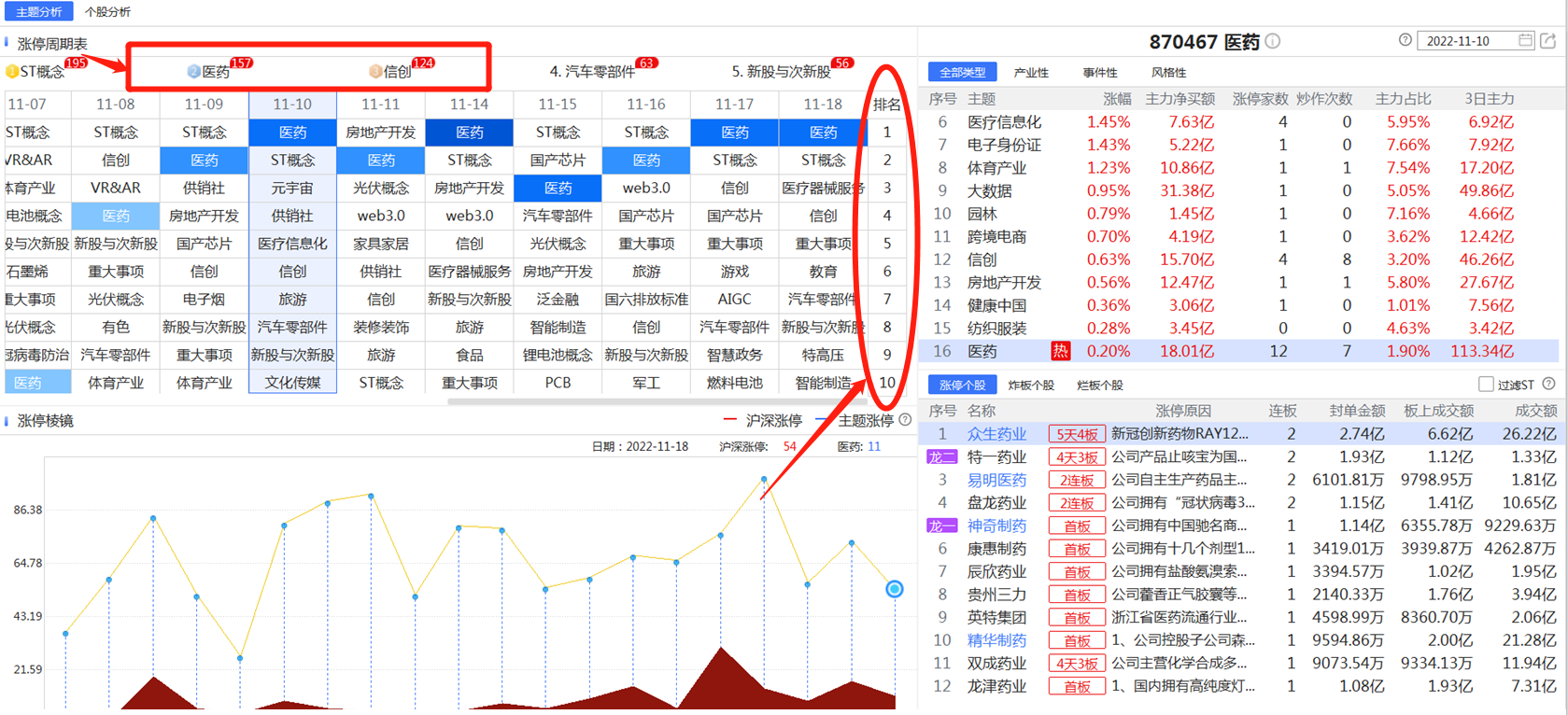This screenshot has height=715, width=1568.
Task: Open 炸板个股 tab
Action: (x=1031, y=385)
